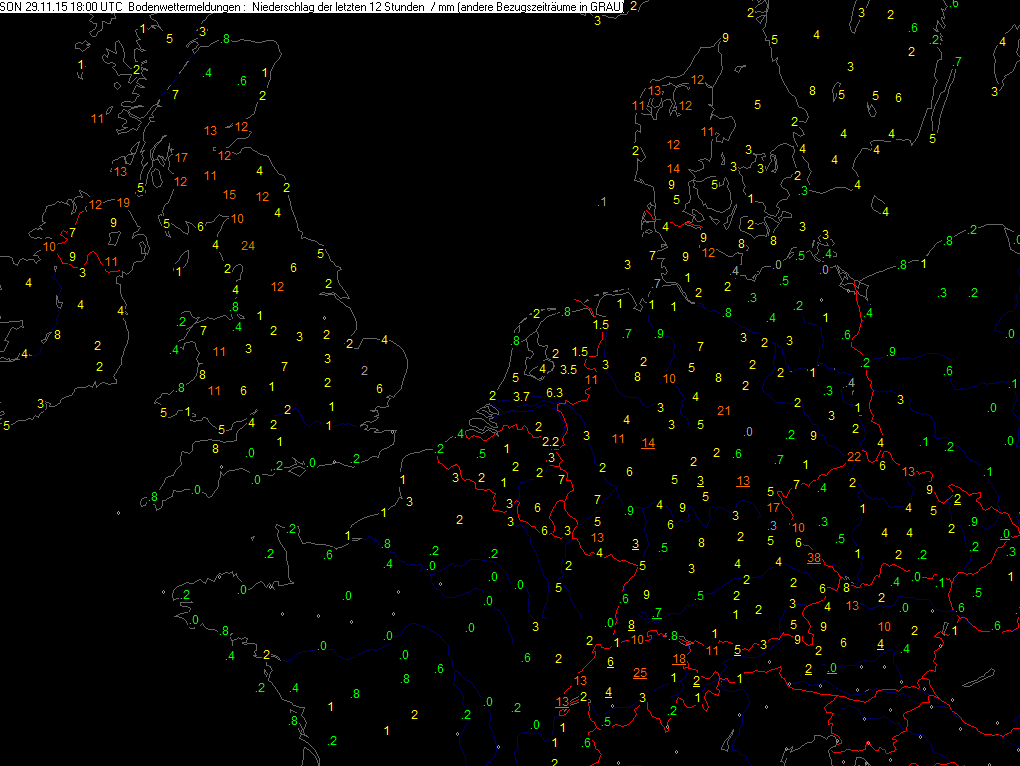Select the underlined 18 station value
This screenshot has height=766, width=1020.
[x=679, y=659]
